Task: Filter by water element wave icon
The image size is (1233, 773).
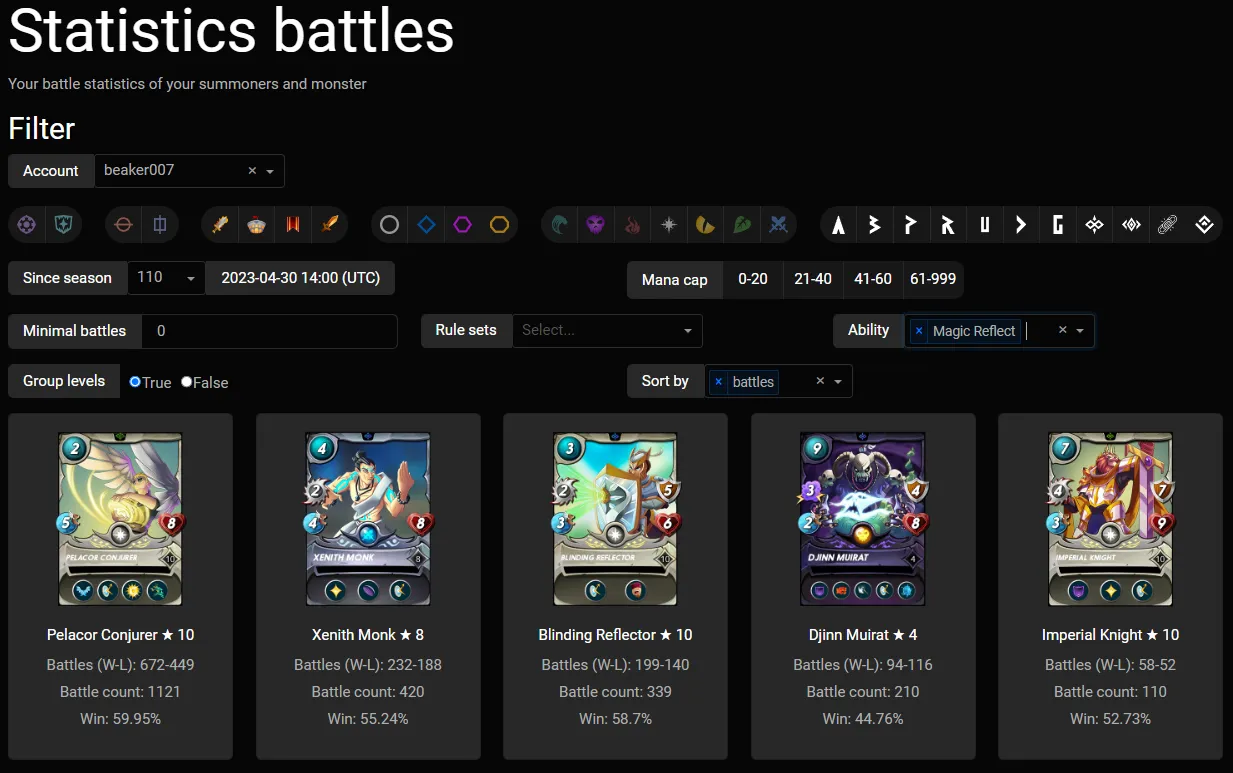Action: (x=560, y=225)
